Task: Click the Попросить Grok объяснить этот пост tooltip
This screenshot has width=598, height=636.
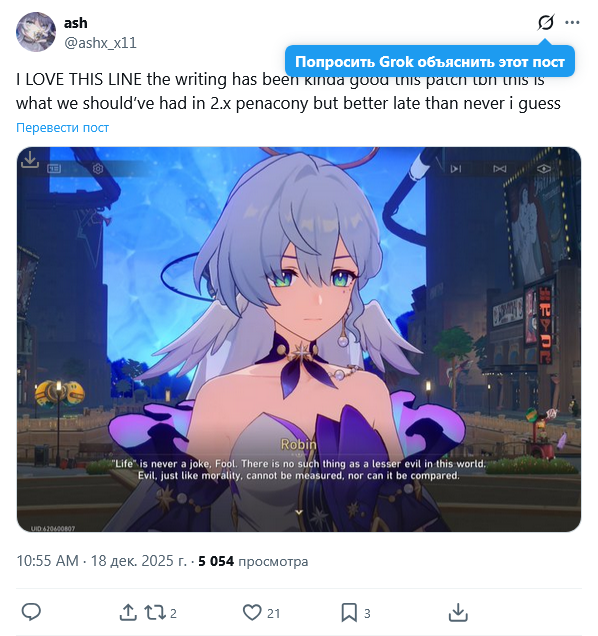Action: coord(430,62)
